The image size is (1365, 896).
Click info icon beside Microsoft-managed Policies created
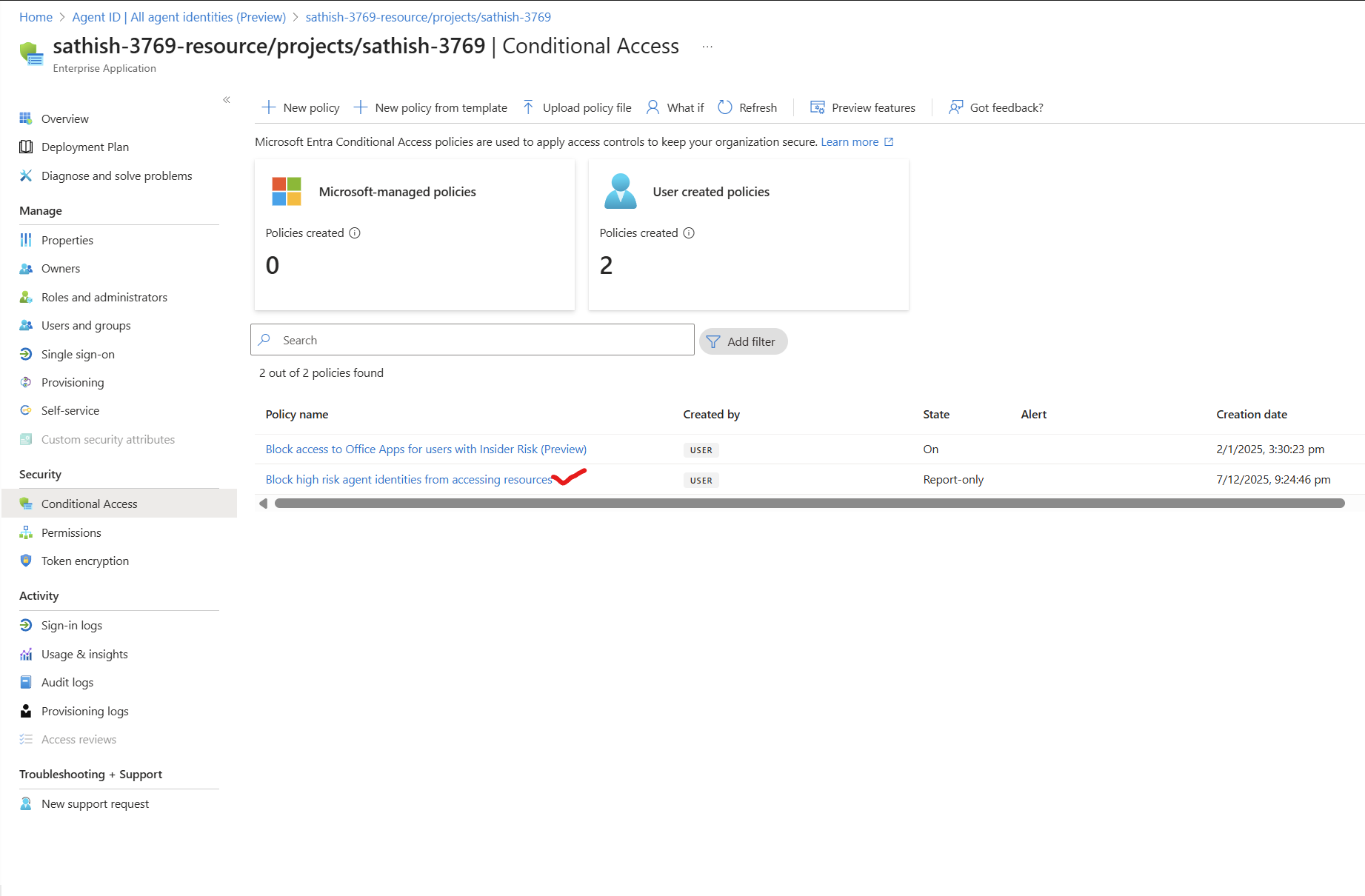coord(355,233)
